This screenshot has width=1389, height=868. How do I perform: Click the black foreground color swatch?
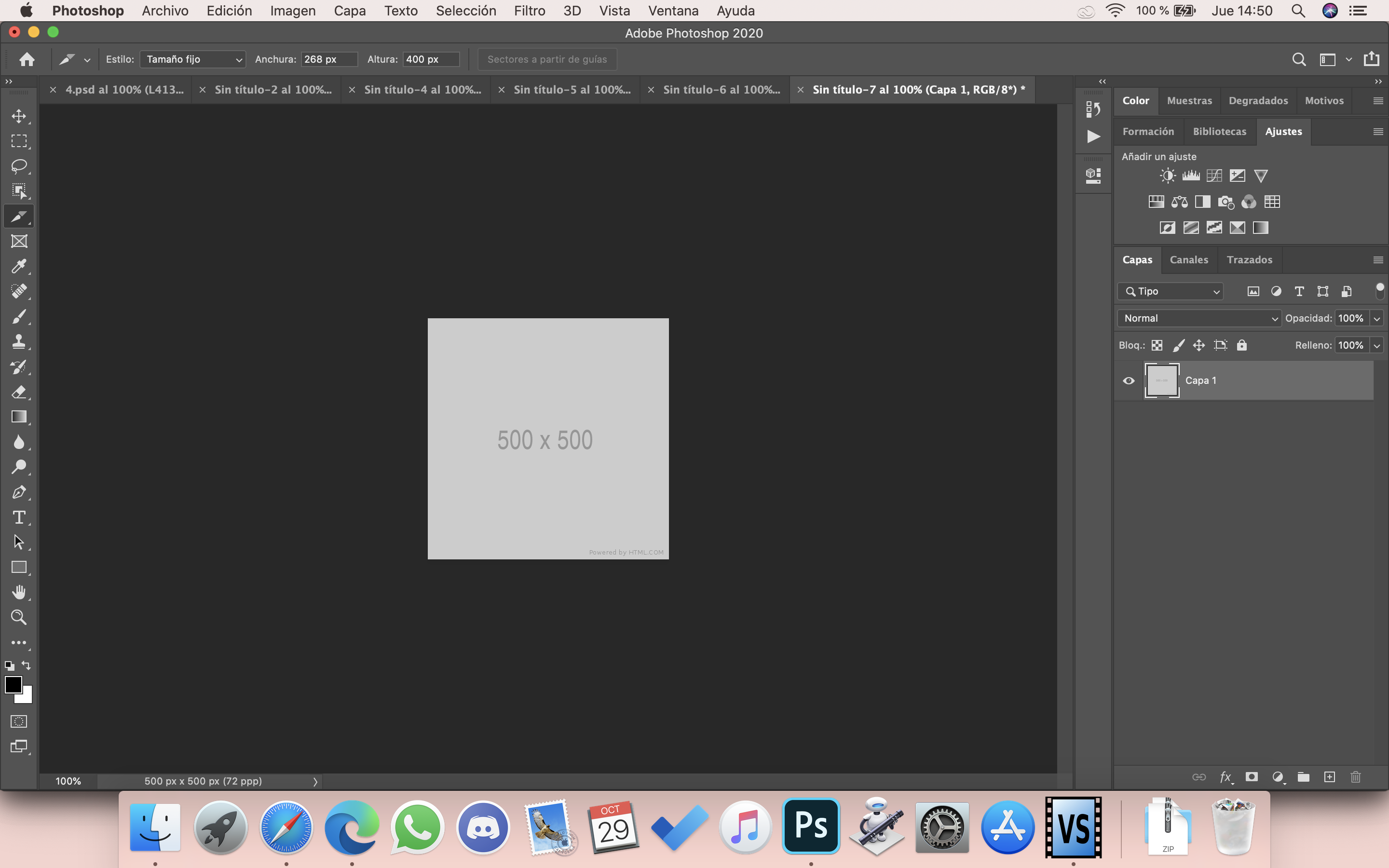14,684
